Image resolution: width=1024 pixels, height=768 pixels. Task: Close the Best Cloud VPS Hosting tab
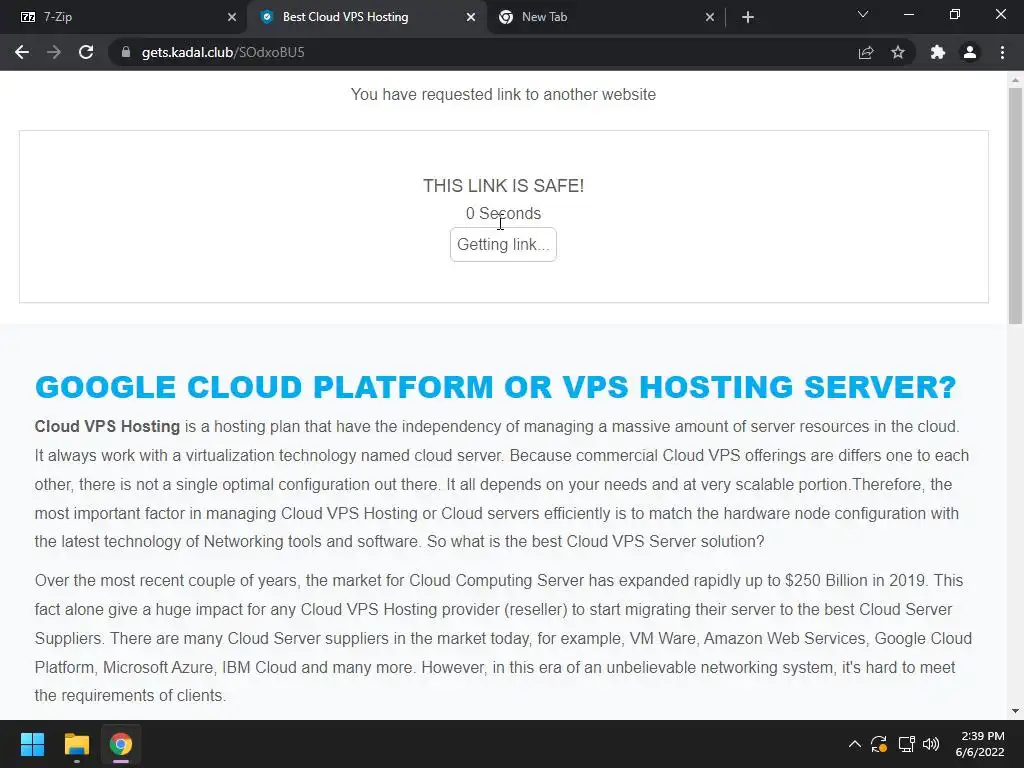(x=471, y=17)
